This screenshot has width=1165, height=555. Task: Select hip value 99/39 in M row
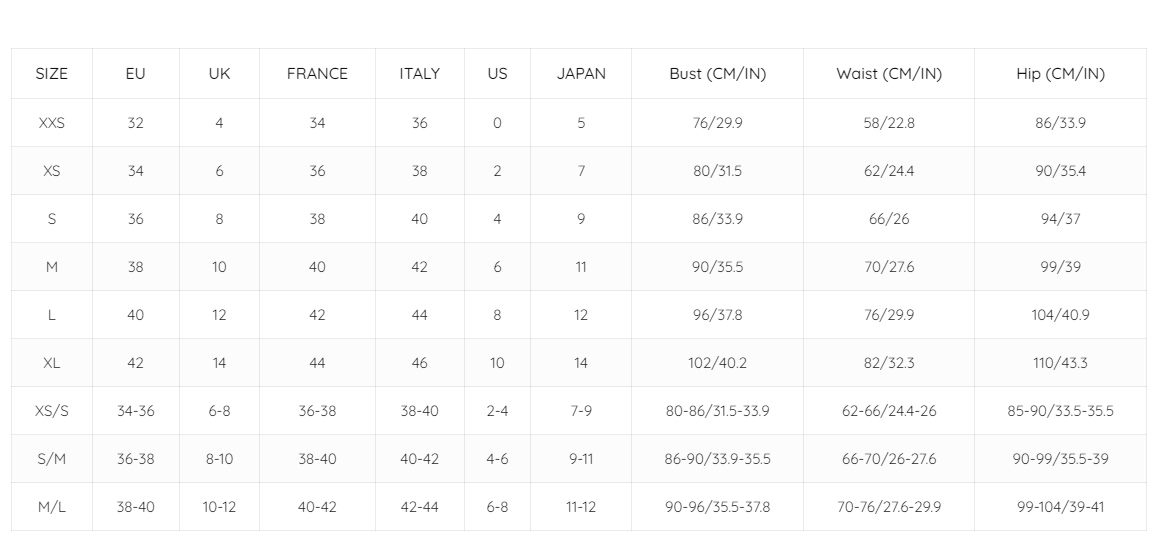[x=1060, y=267]
